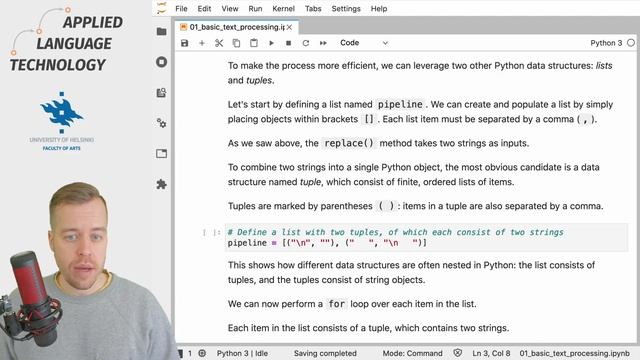This screenshot has height=360, width=640.
Task: Open the open tabs sidebar panel
Action: tap(162, 153)
